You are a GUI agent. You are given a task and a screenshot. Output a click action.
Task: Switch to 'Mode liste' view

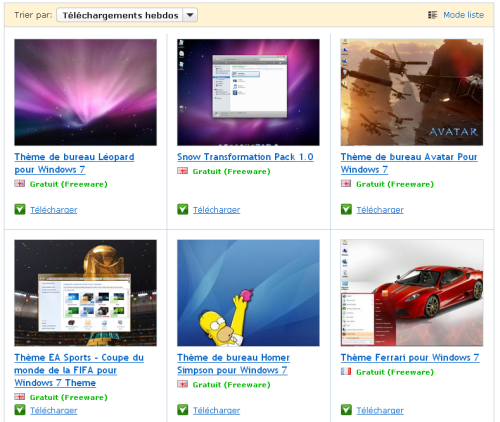pyautogui.click(x=463, y=15)
